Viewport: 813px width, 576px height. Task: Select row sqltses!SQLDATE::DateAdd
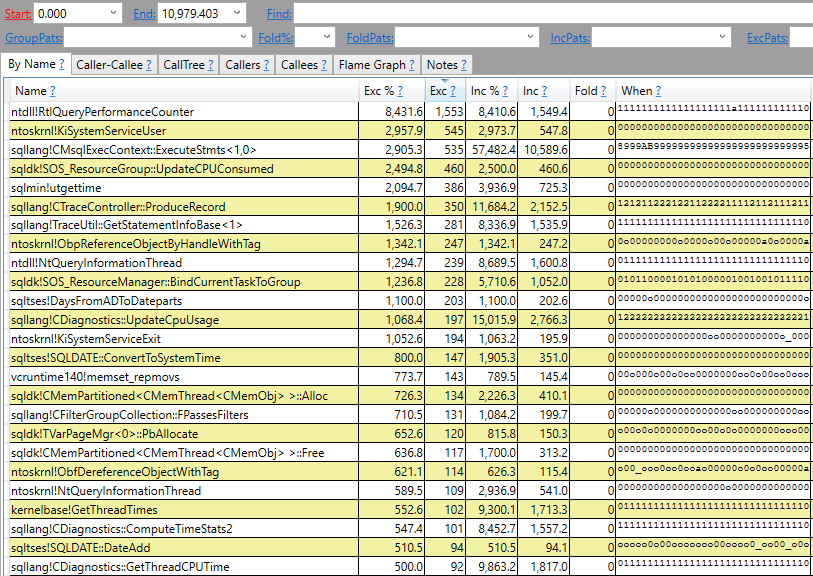click(410, 548)
